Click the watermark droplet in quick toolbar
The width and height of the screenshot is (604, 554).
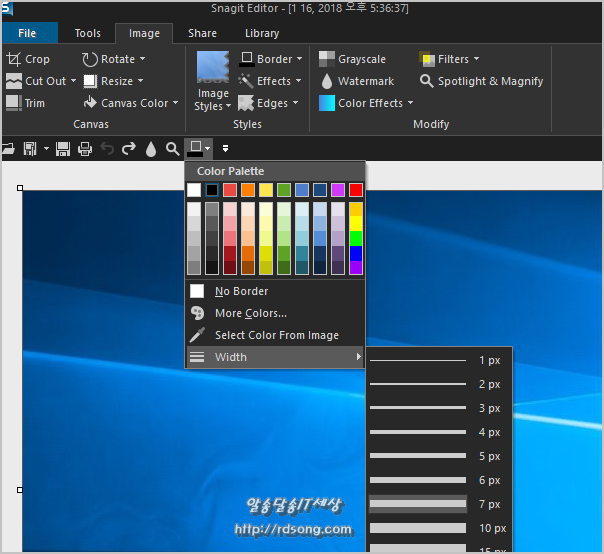[151, 149]
